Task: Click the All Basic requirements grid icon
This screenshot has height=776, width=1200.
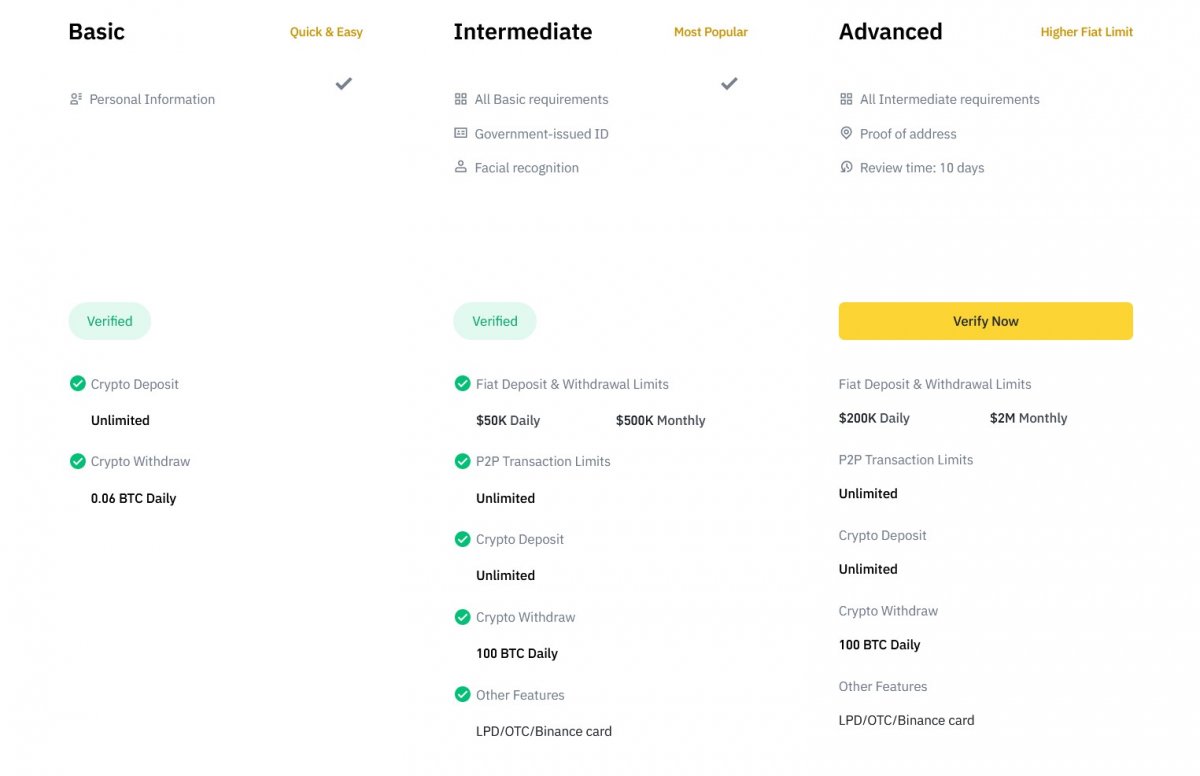Action: pos(460,99)
